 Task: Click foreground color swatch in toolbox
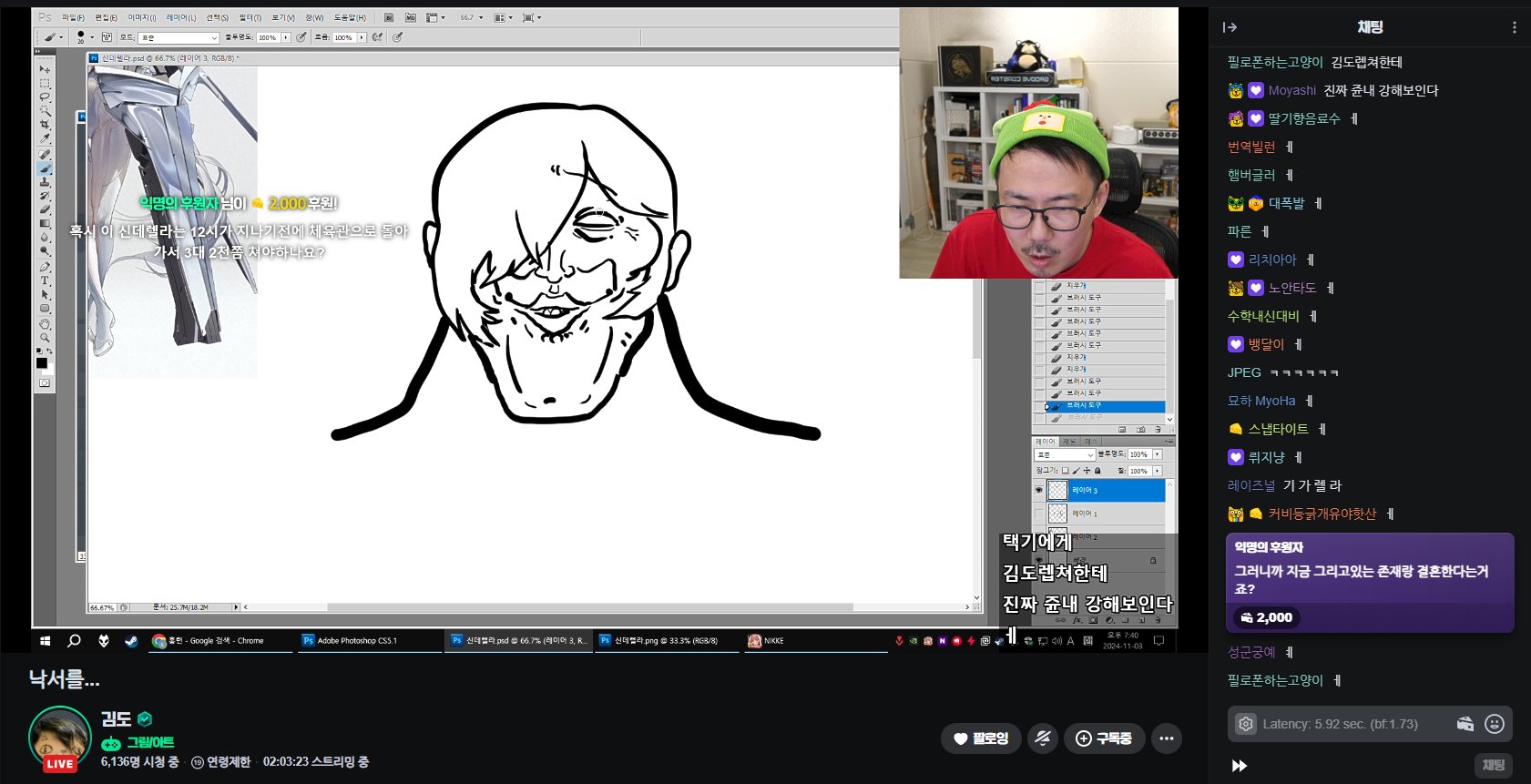[42, 363]
